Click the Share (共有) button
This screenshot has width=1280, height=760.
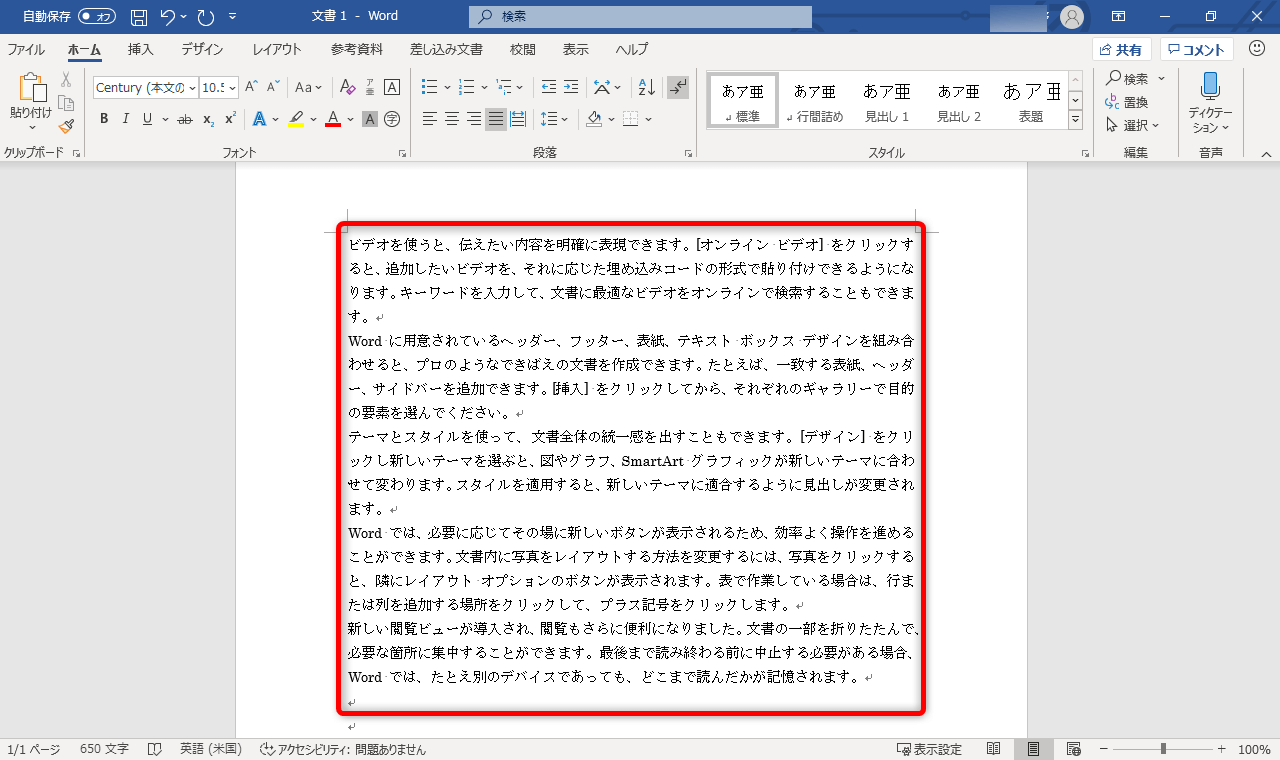coord(1122,50)
